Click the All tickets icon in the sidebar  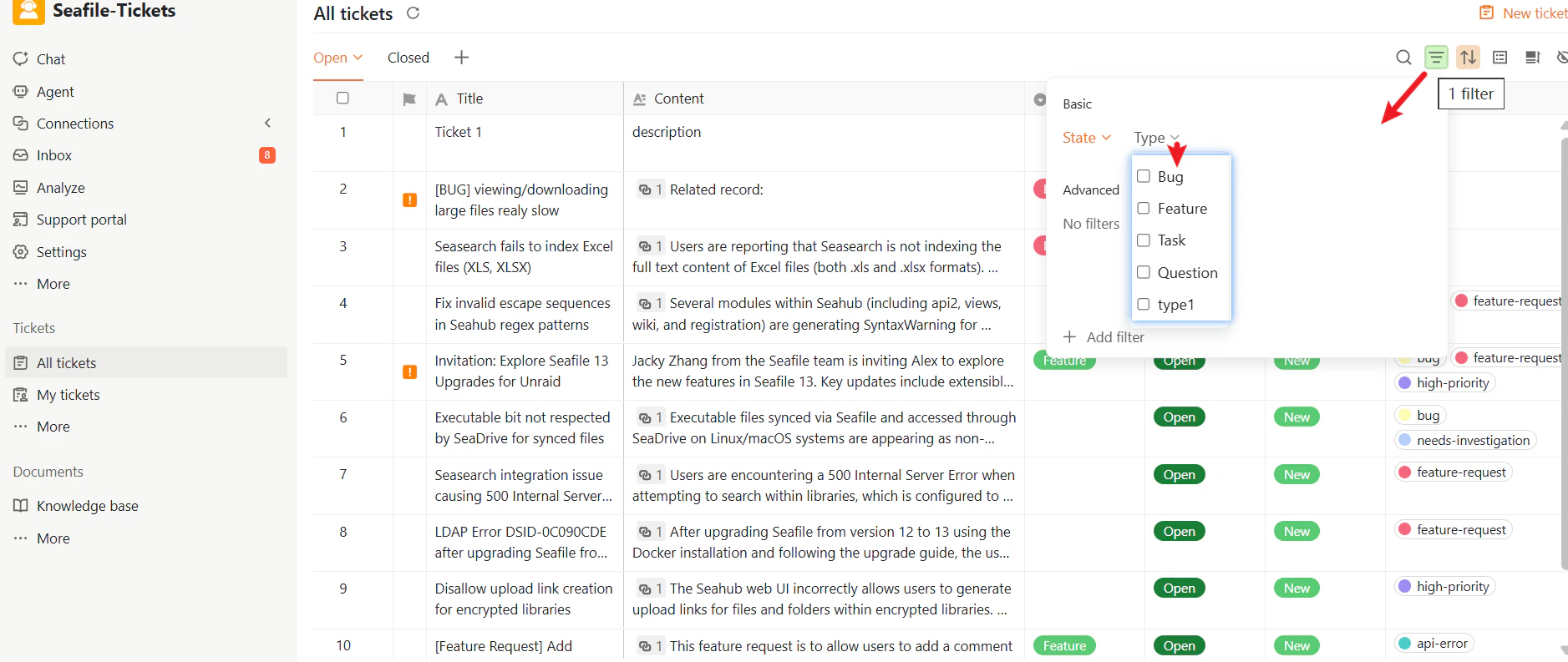[21, 363]
